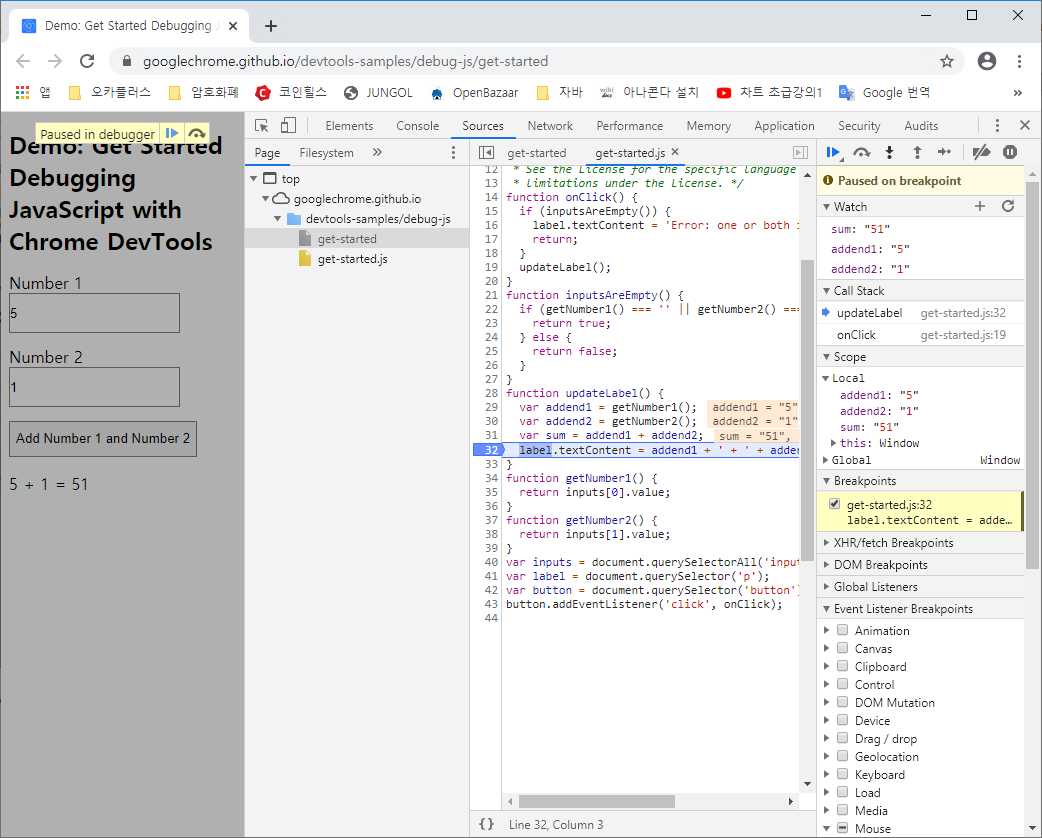Open a new browser tab
The image size is (1042, 838).
pos(270,26)
